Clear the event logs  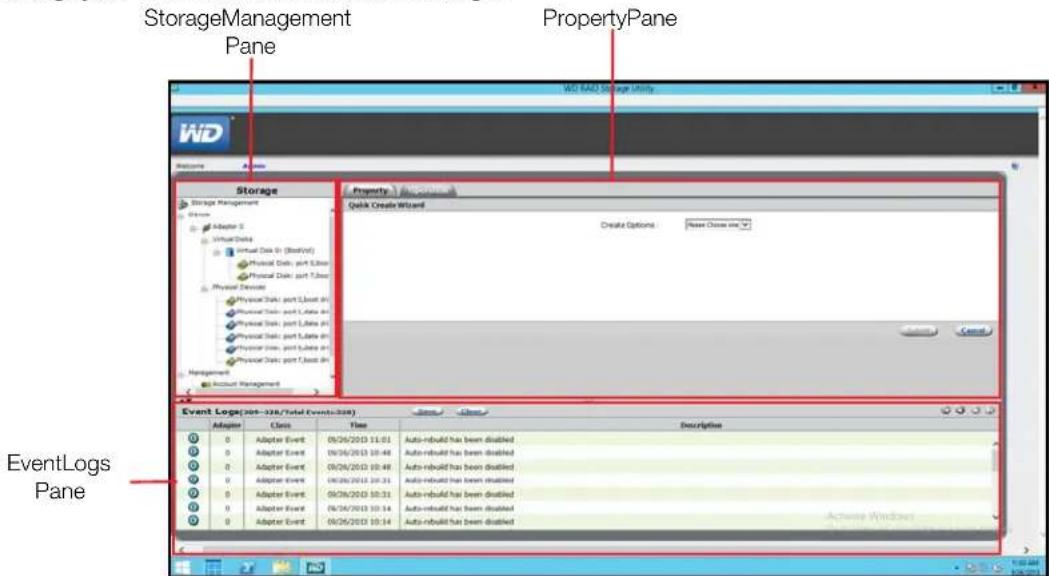(472, 411)
